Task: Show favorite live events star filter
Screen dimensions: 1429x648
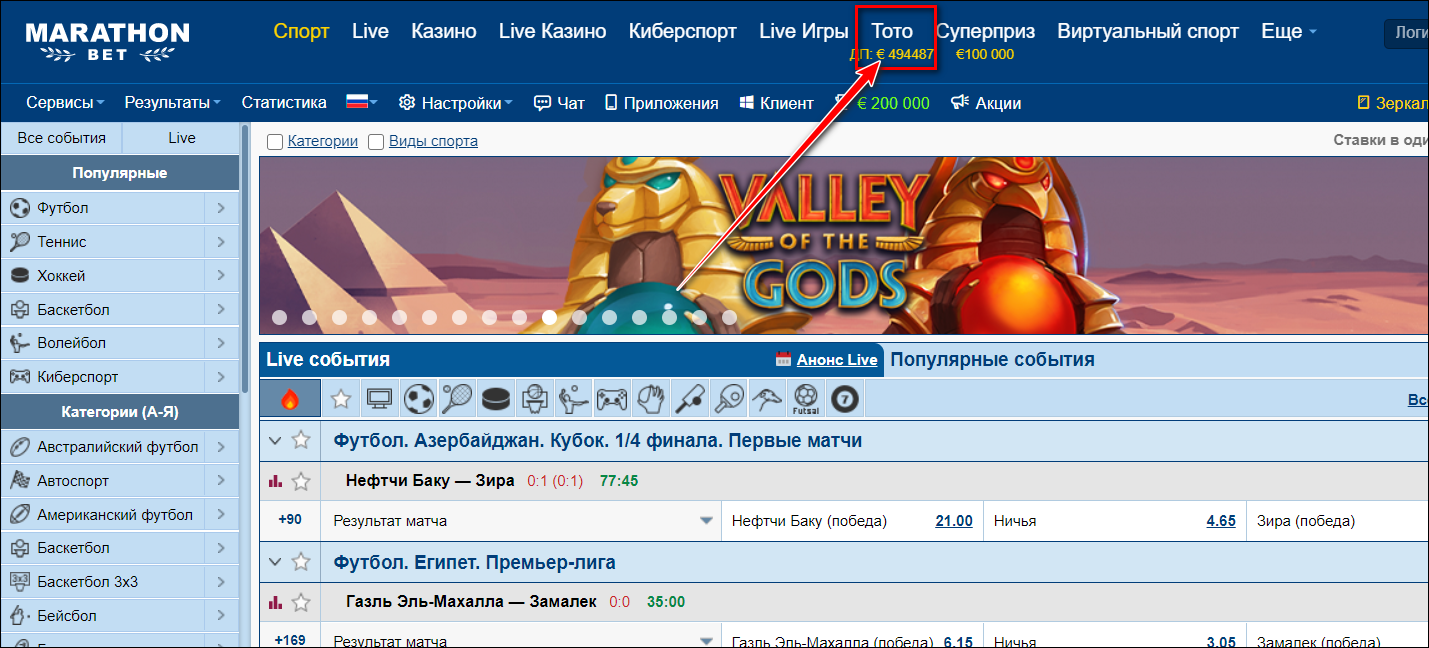Action: click(x=341, y=399)
